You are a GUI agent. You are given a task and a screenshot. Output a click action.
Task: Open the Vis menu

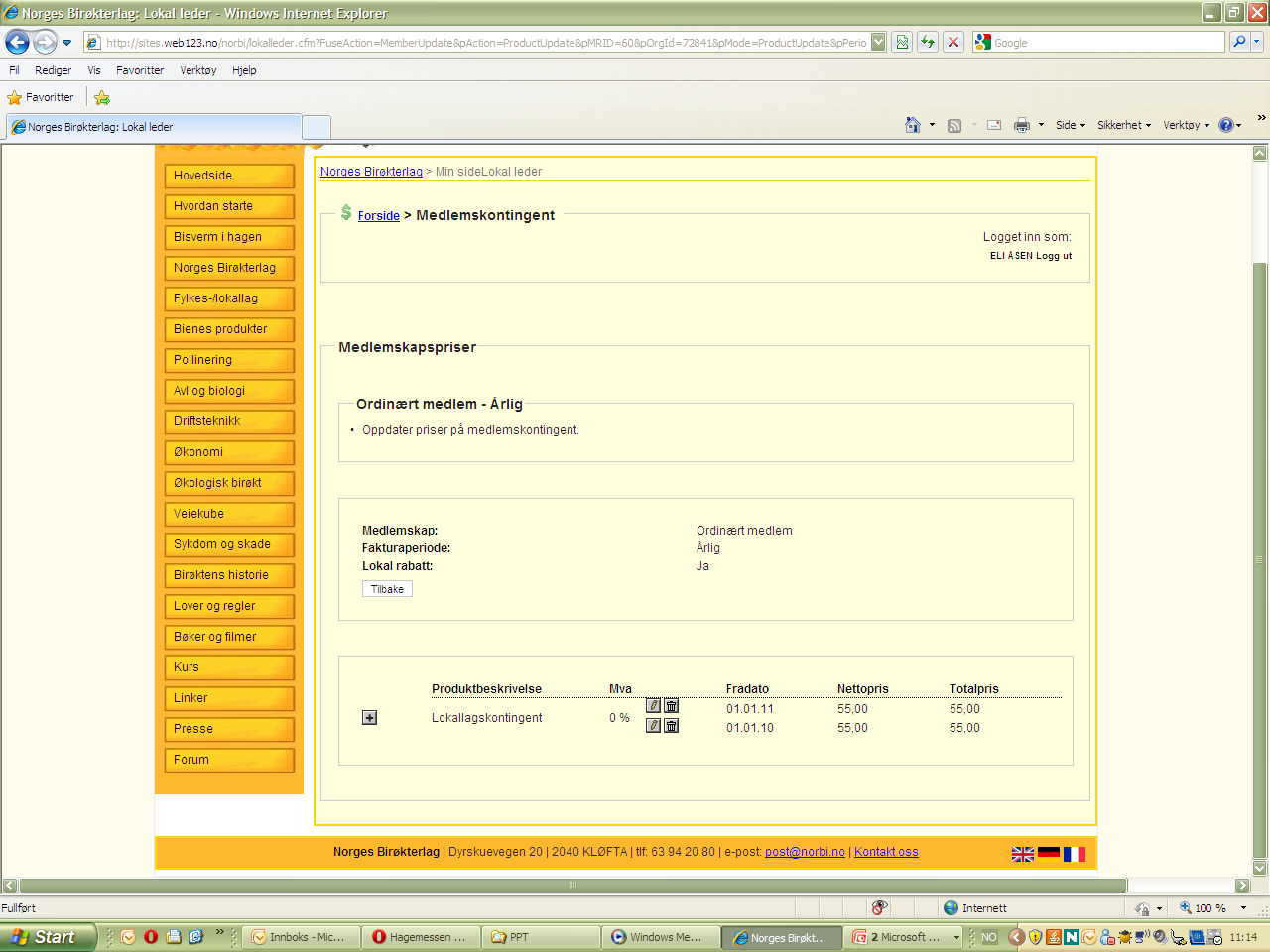pyautogui.click(x=94, y=70)
